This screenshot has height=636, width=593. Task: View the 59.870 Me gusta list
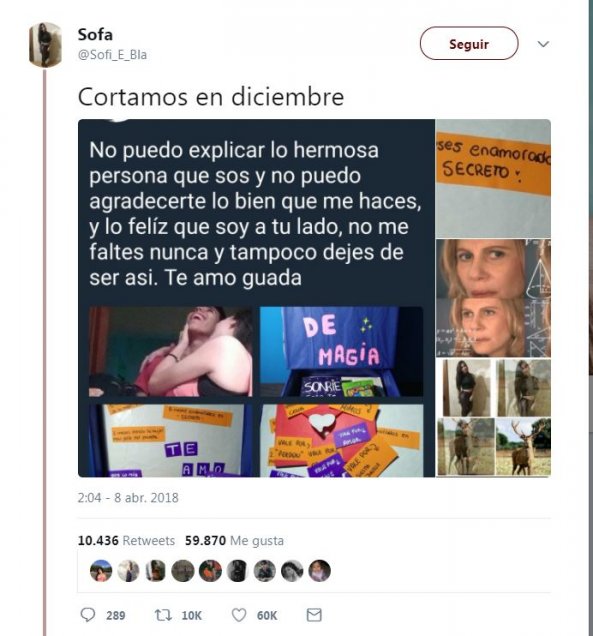(x=234, y=540)
